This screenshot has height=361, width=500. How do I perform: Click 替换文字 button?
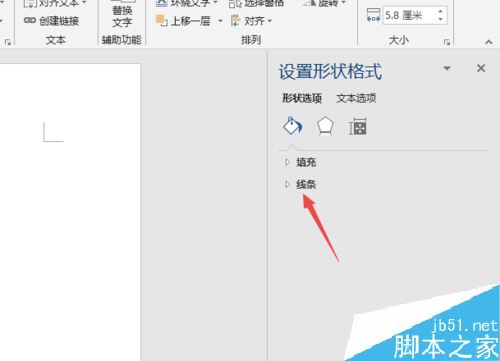pos(122,16)
